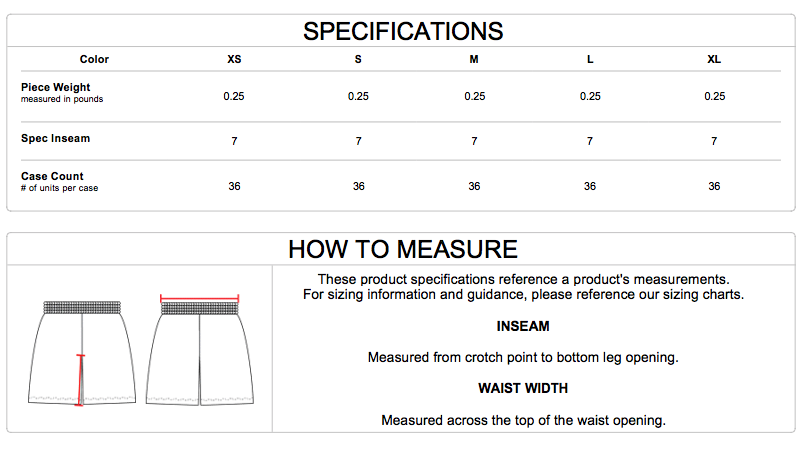Click the Color column header

94,60
